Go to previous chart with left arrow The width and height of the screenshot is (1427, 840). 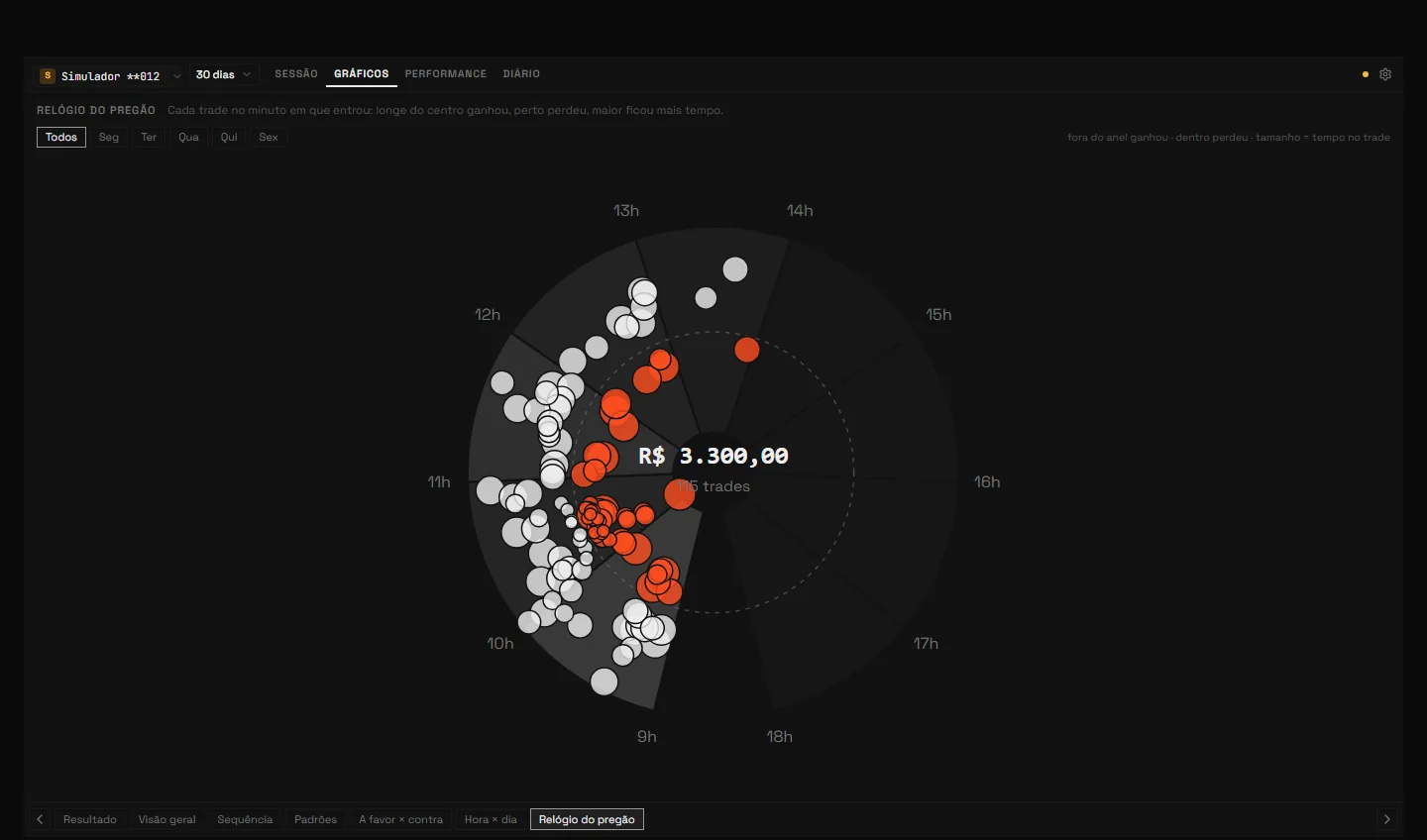coord(40,819)
